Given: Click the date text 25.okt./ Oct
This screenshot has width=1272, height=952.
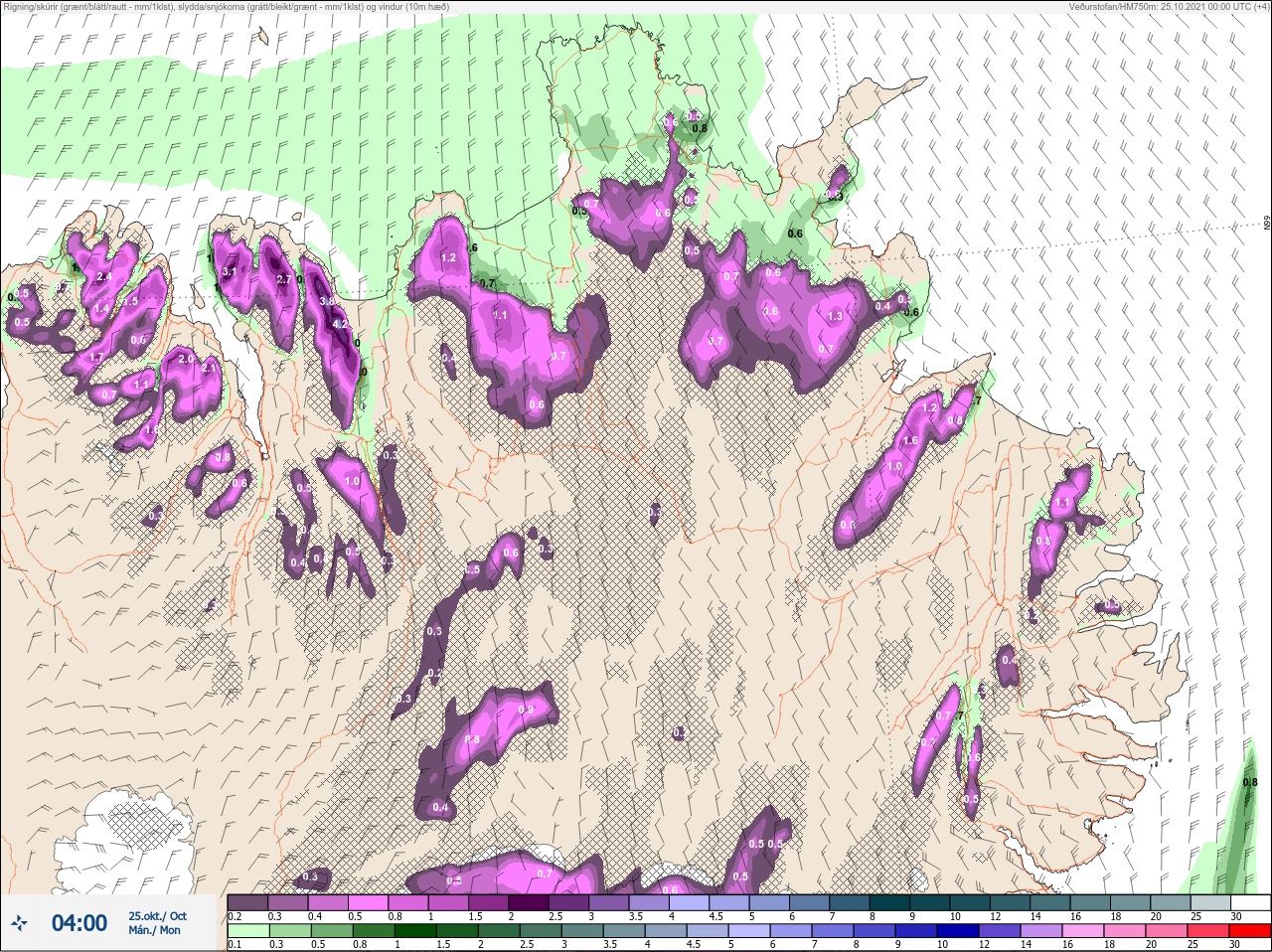Looking at the screenshot, I should [157, 915].
